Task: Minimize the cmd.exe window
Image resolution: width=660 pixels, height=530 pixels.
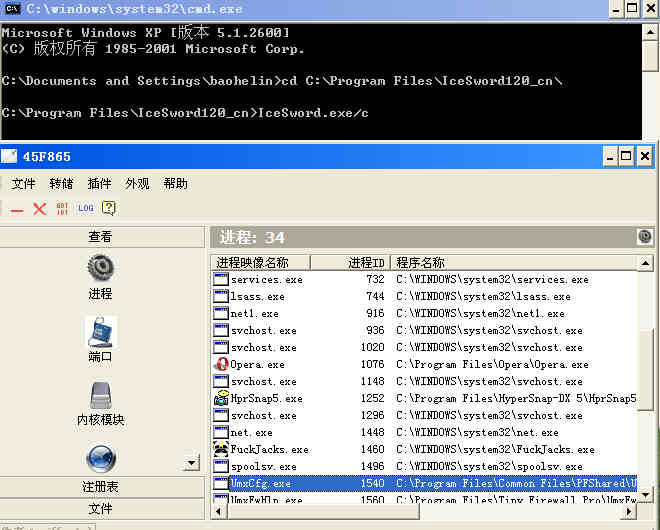Action: (x=616, y=9)
